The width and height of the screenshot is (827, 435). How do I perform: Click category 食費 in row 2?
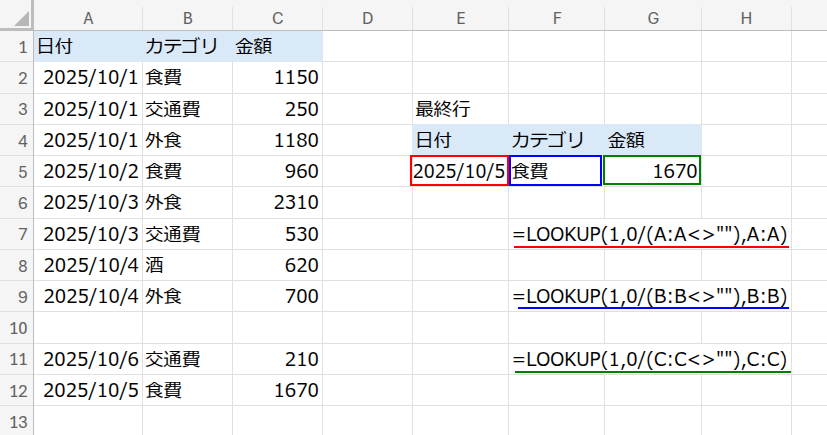187,78
